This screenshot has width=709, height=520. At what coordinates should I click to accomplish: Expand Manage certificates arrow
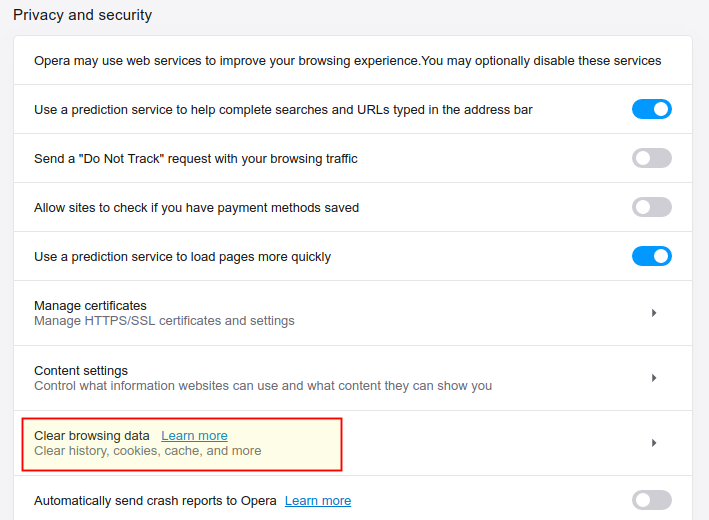pos(654,313)
